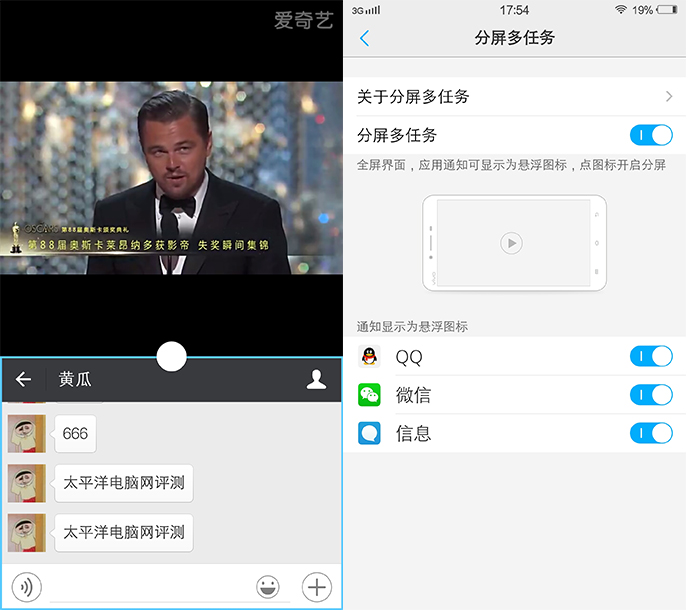This screenshot has width=700, height=610.
Task: Open the emoji picker smiley icon
Action: 268,587
